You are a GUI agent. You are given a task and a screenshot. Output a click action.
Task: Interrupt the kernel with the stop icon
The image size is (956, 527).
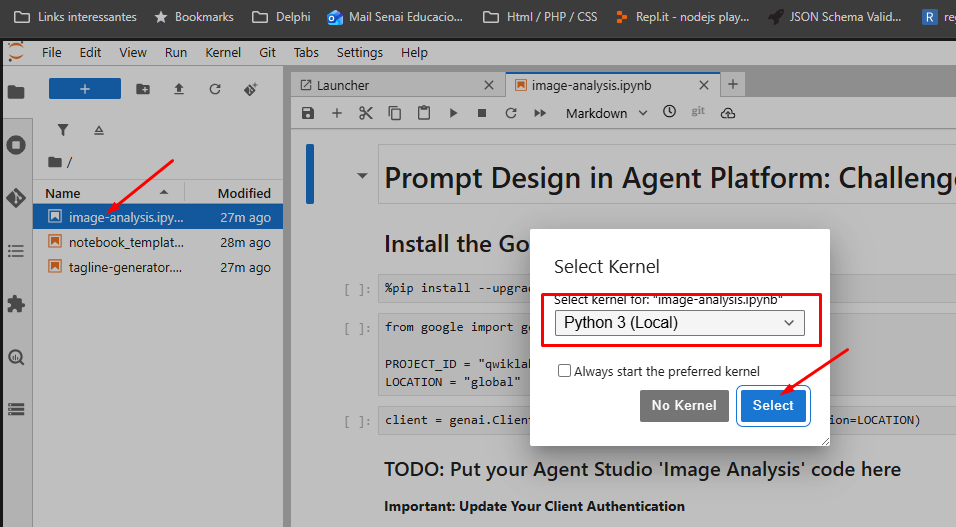pyautogui.click(x=482, y=113)
